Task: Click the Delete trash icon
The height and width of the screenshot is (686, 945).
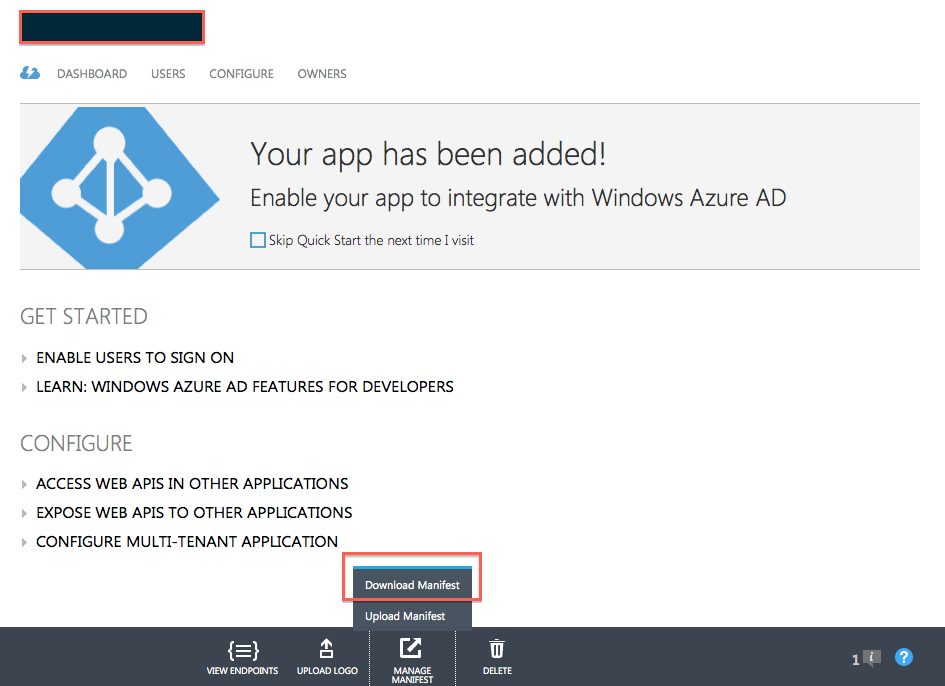Action: 497,649
